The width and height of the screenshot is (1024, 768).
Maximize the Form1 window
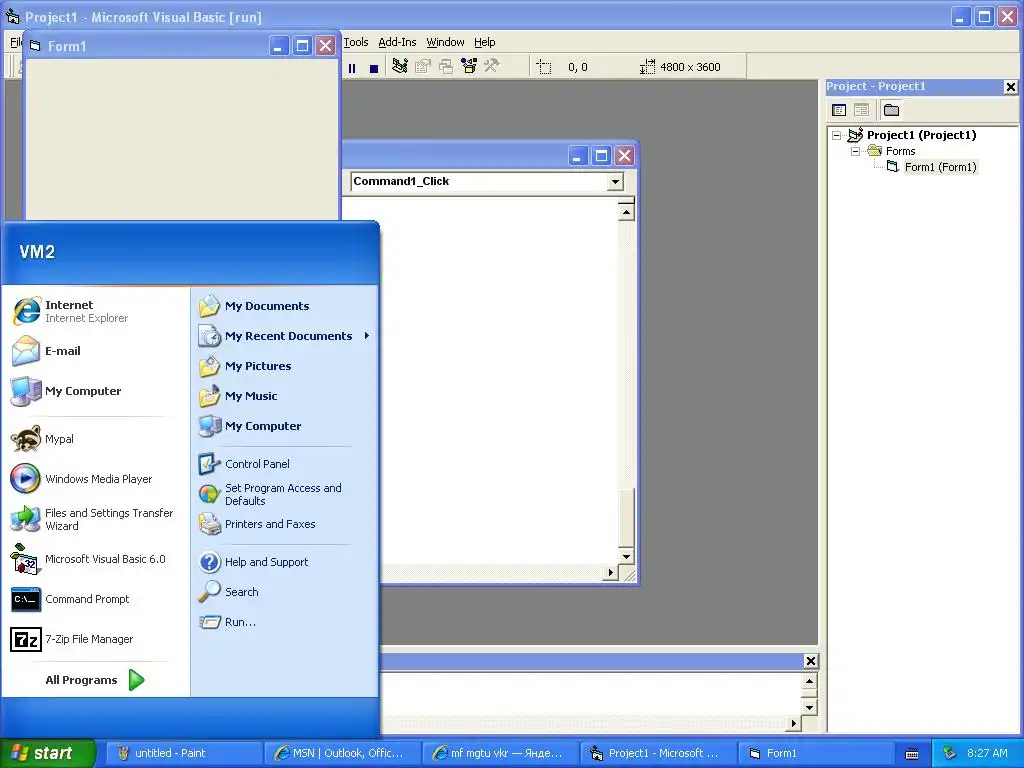[302, 46]
